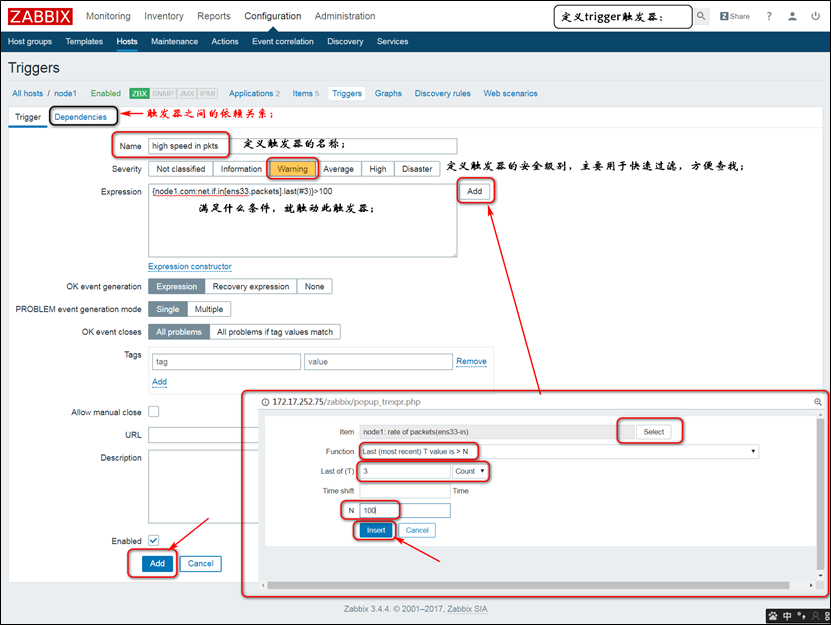Set severity to Not classified
This screenshot has width=831, height=625.
[181, 169]
